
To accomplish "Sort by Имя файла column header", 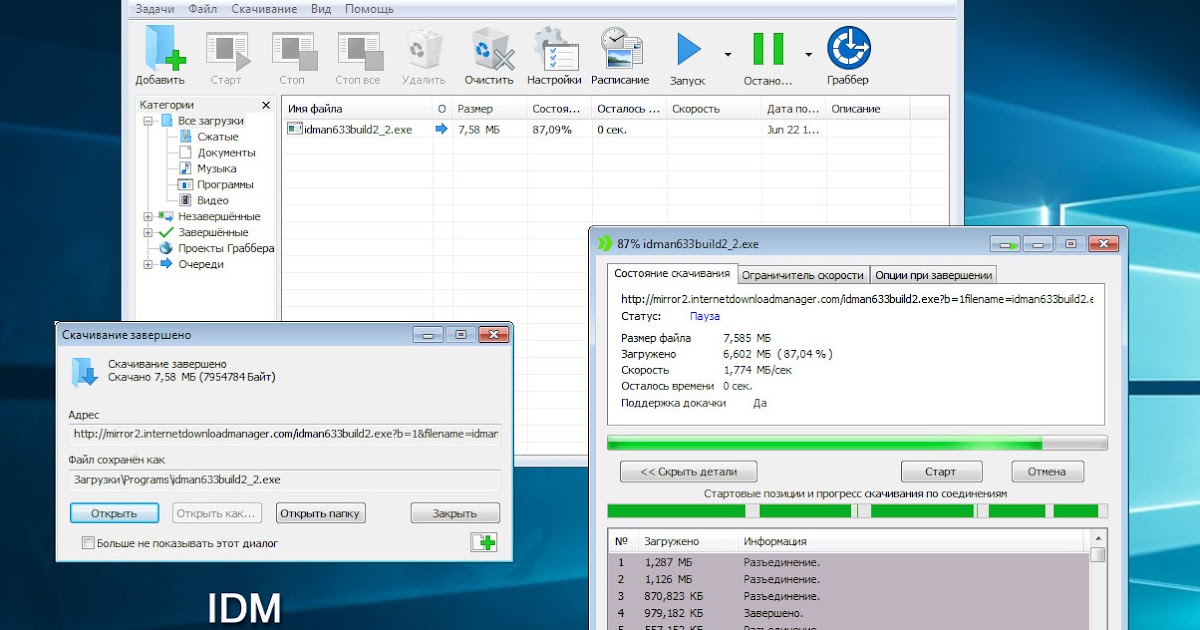I will point(358,109).
